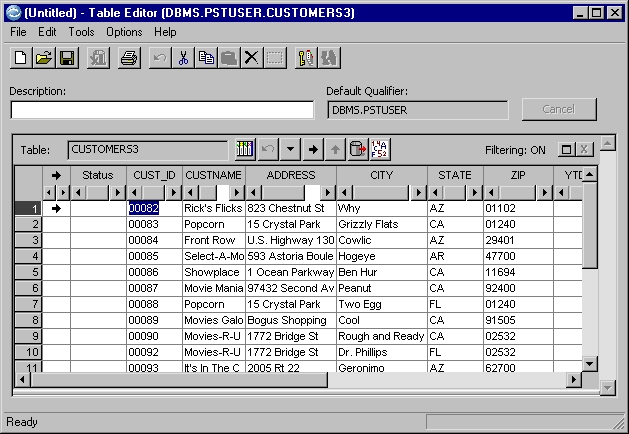The image size is (629, 434).
Task: Click the ZIP column right scroll arrow
Action: [x=544, y=193]
